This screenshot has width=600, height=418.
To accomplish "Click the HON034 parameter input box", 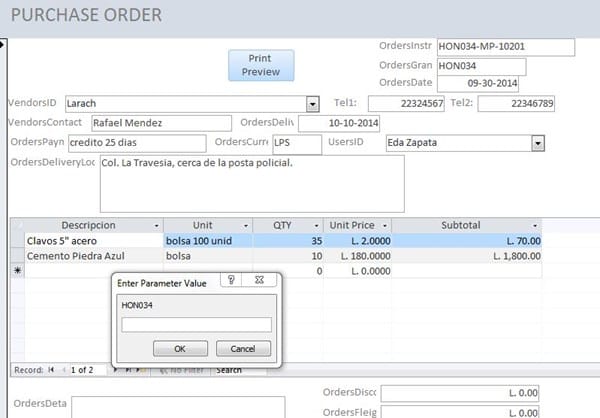I will 197,325.
